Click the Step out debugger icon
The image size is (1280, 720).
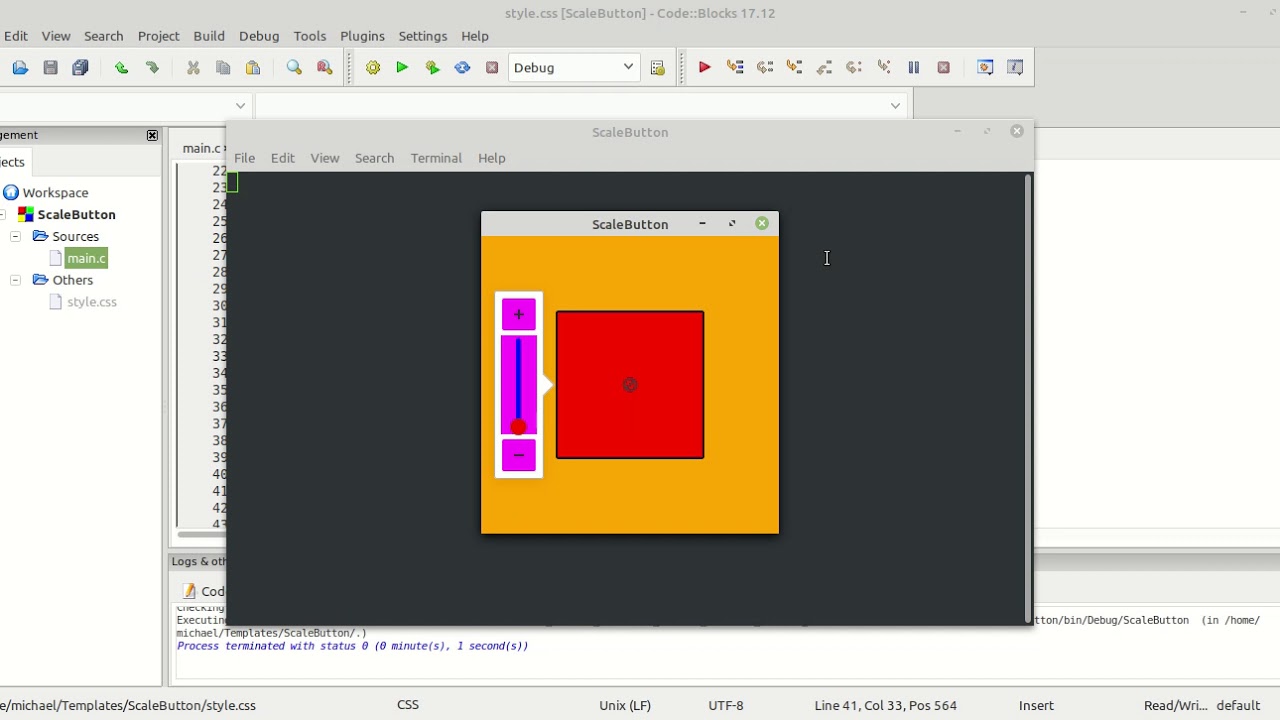click(824, 68)
